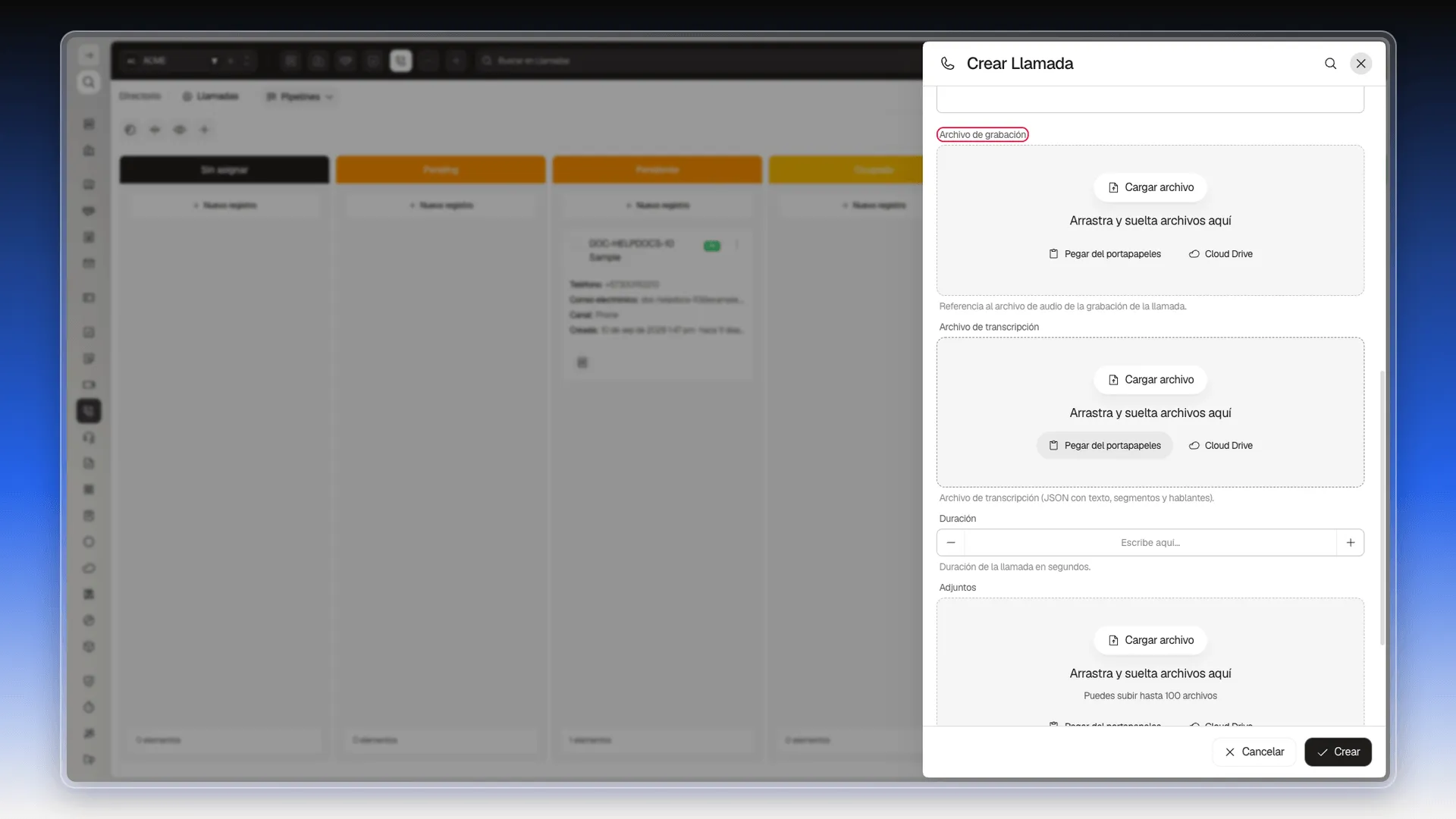The image size is (1456, 819).
Task: Click the Archivo de grabación label
Action: tap(983, 135)
